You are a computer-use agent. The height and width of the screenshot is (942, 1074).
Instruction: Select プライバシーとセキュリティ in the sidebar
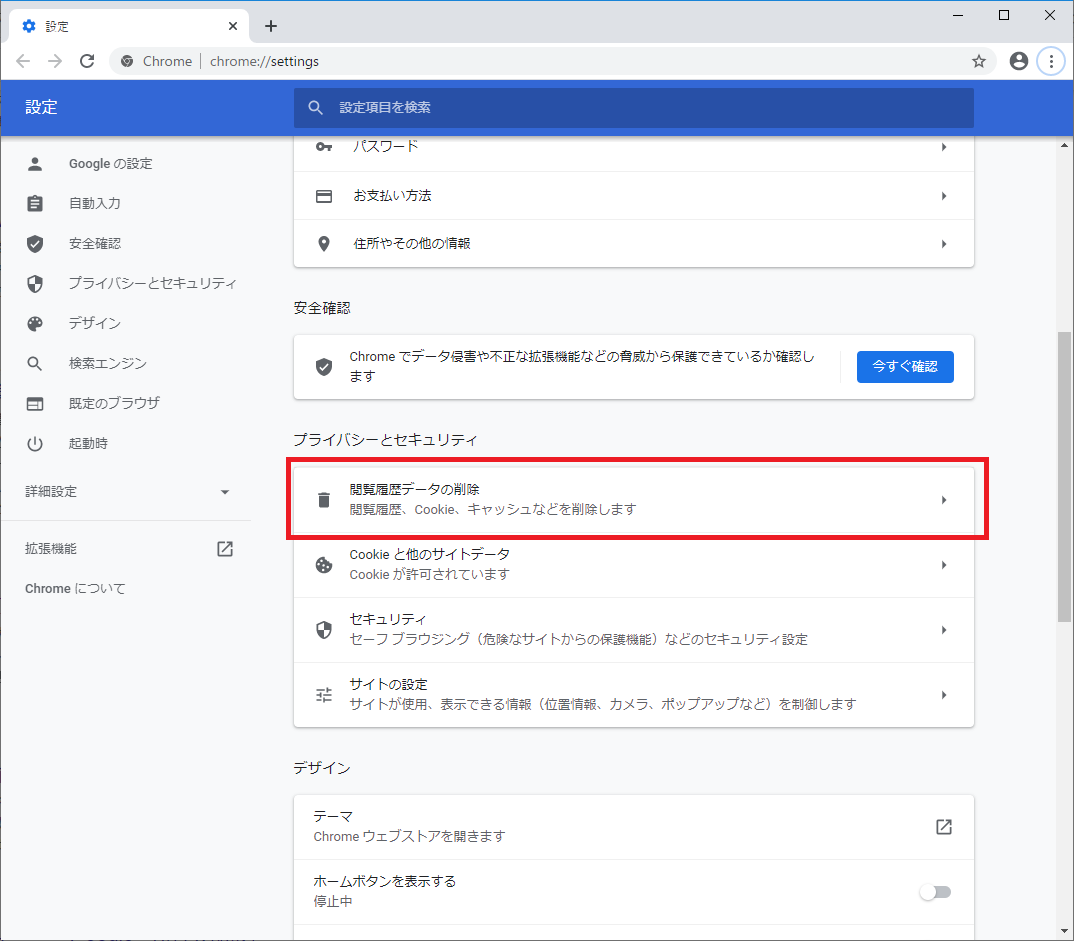(x=153, y=283)
